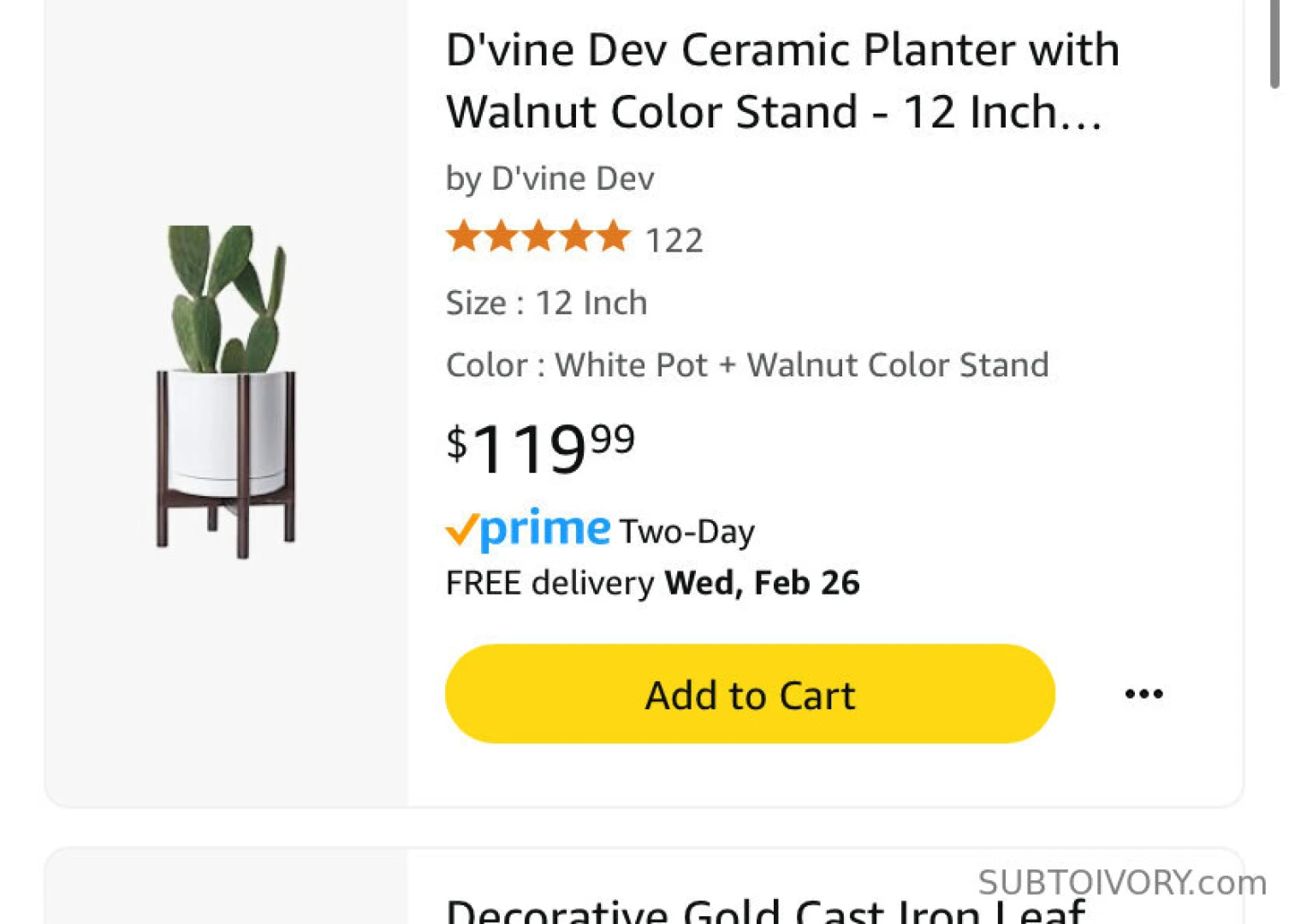The width and height of the screenshot is (1289, 924).
Task: Click the orange Prime checkmark icon
Action: click(460, 530)
